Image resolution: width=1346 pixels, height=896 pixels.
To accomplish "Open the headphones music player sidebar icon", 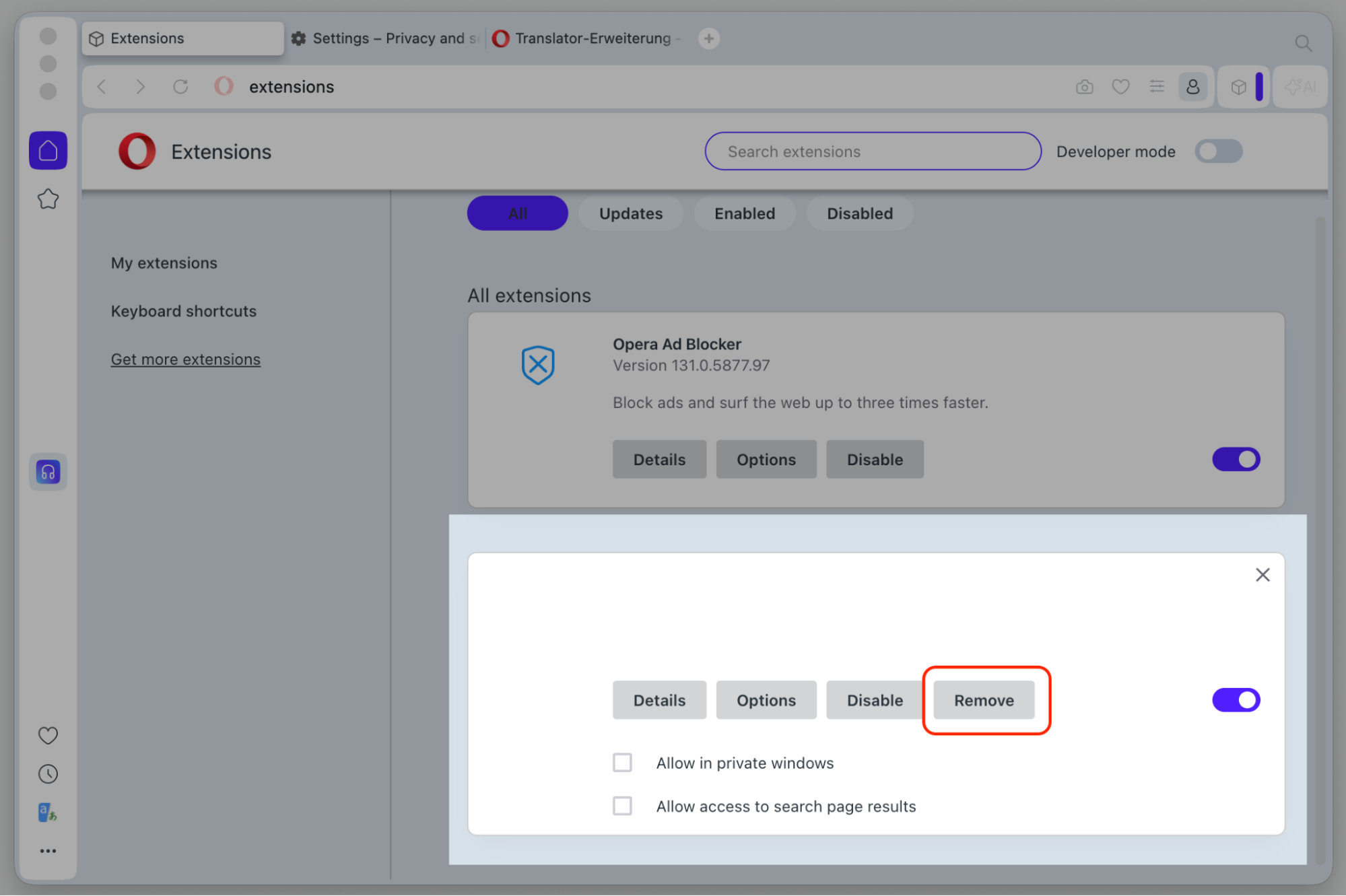I will [48, 472].
